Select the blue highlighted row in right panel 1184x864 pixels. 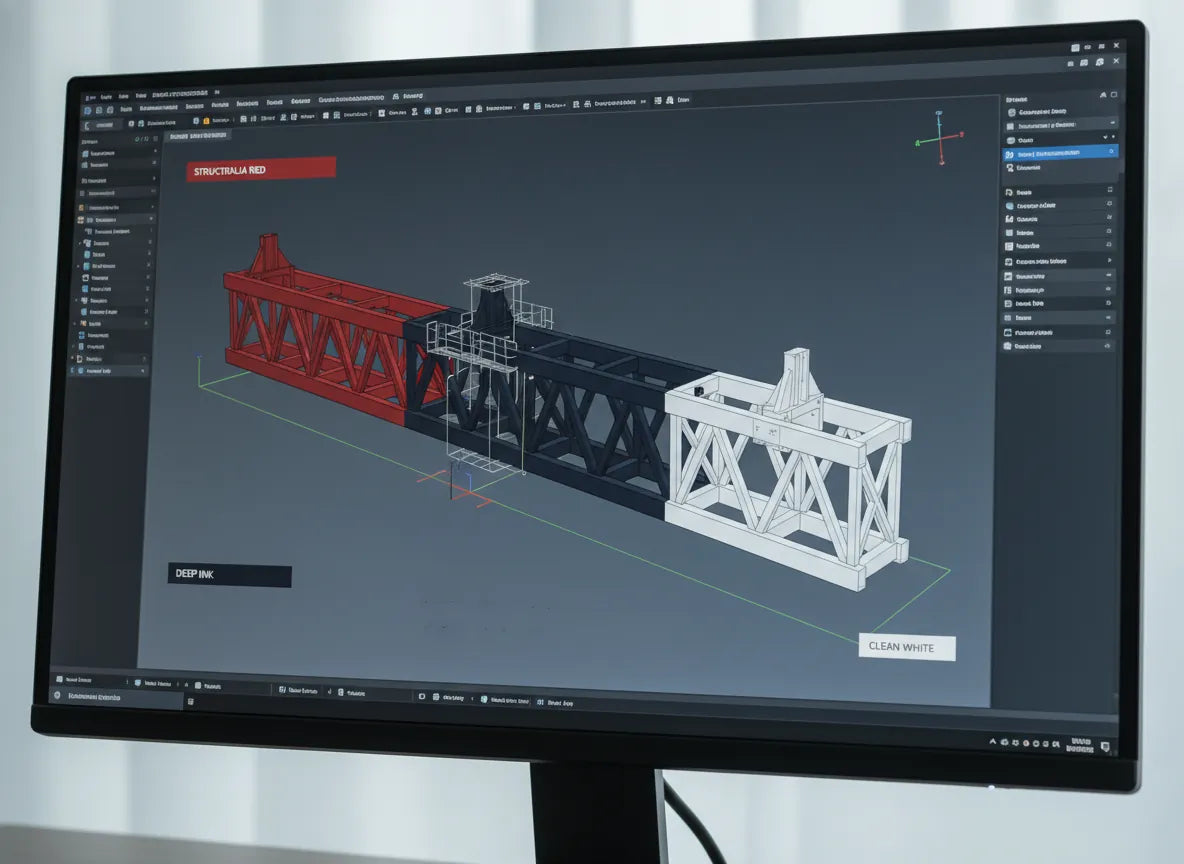coord(1060,153)
